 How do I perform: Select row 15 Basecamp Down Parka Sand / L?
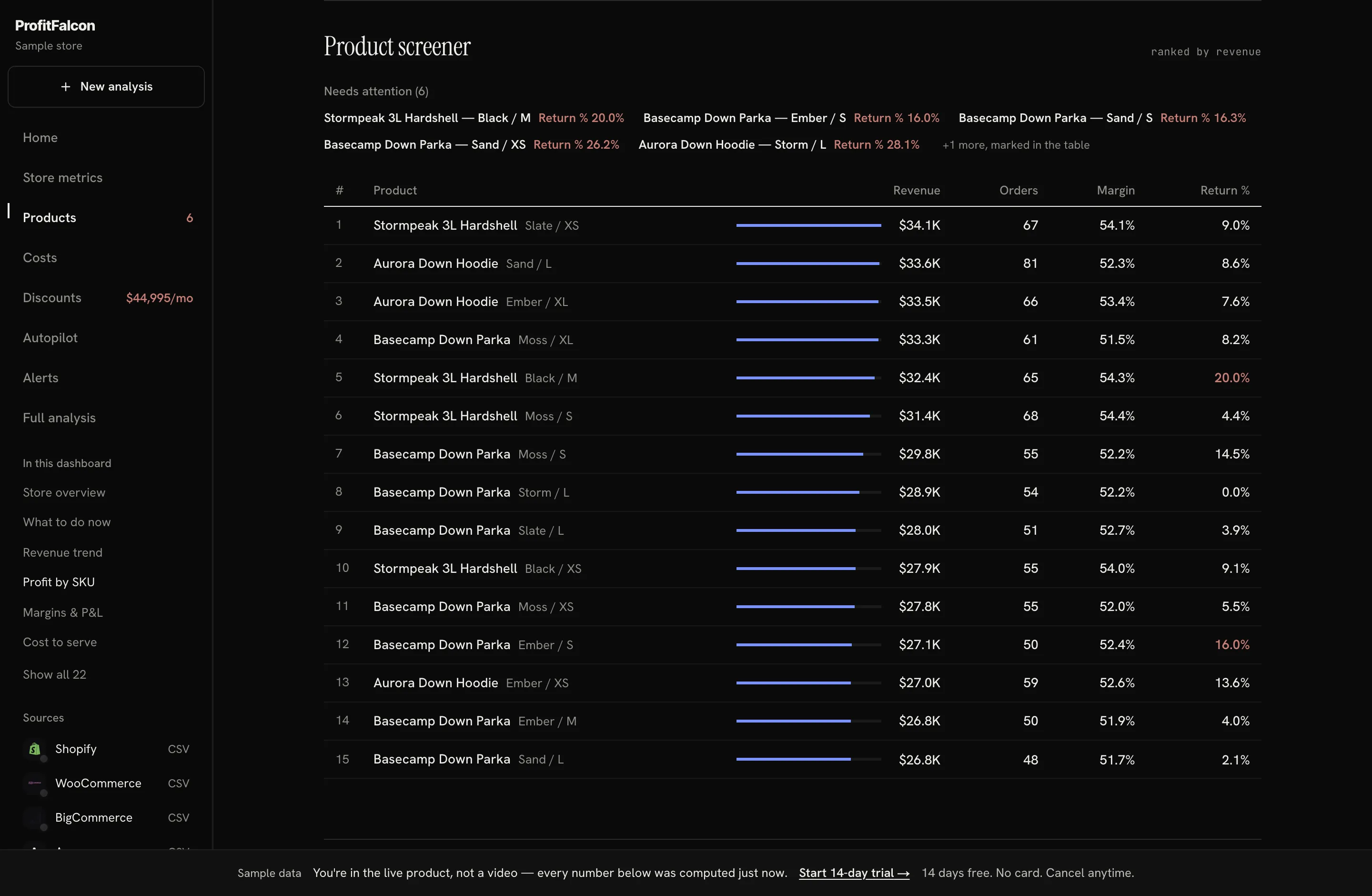[x=792, y=759]
